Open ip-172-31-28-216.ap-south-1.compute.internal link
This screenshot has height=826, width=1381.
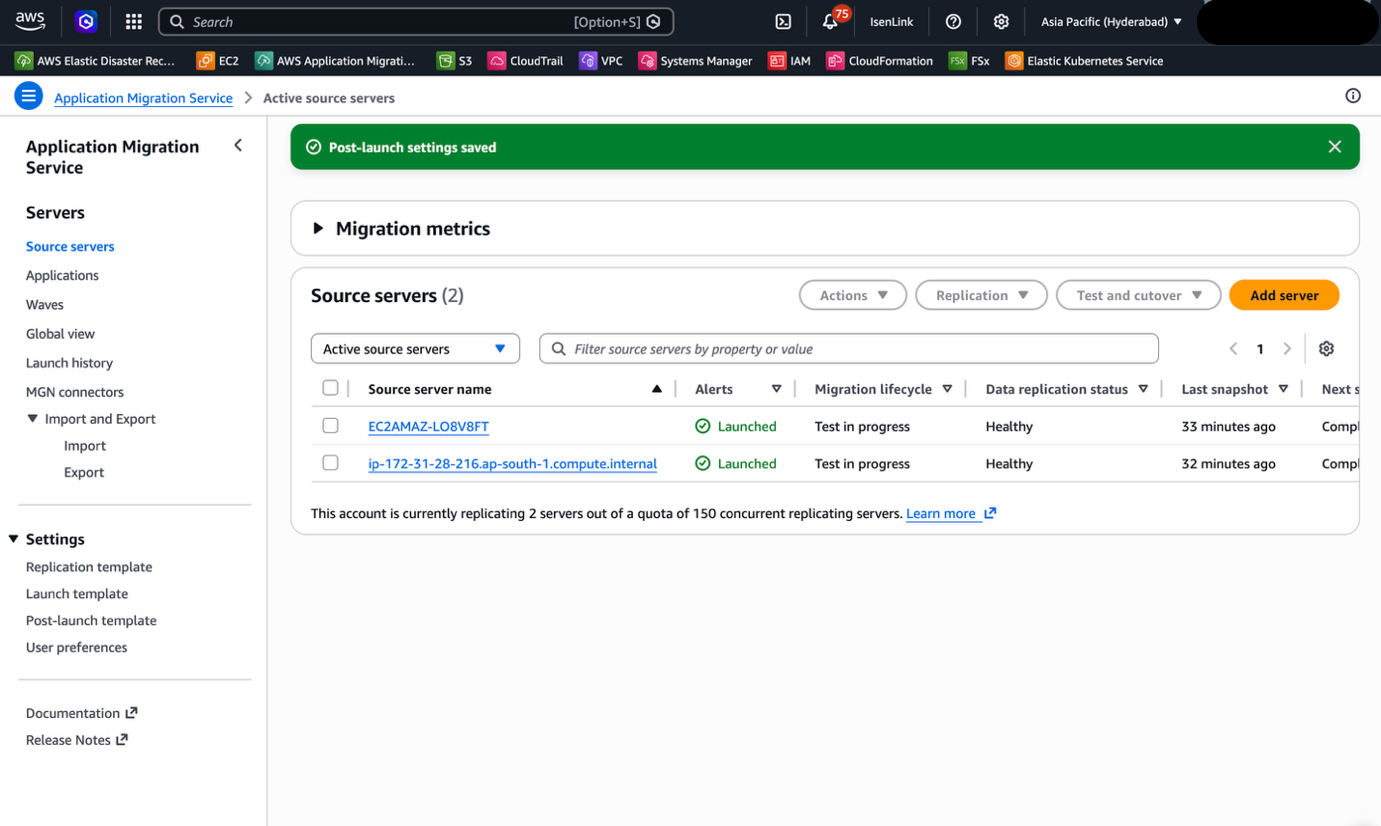(512, 464)
